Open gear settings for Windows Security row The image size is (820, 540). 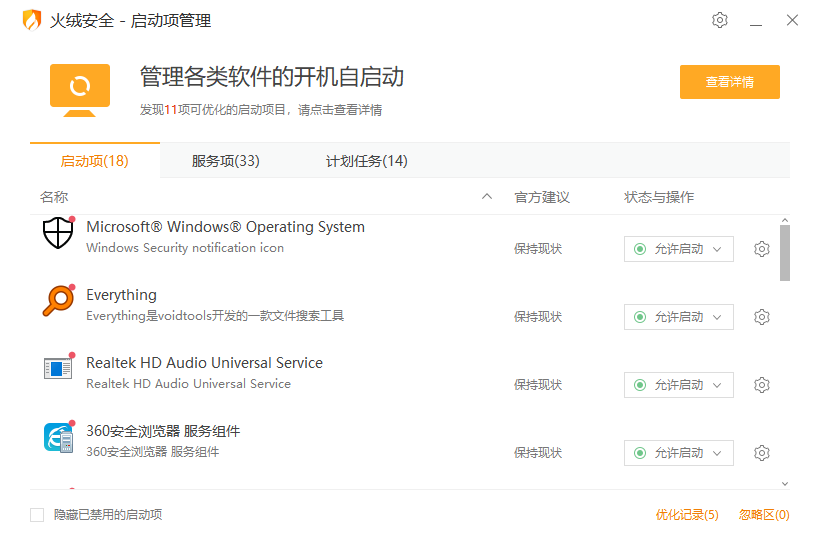tap(761, 249)
